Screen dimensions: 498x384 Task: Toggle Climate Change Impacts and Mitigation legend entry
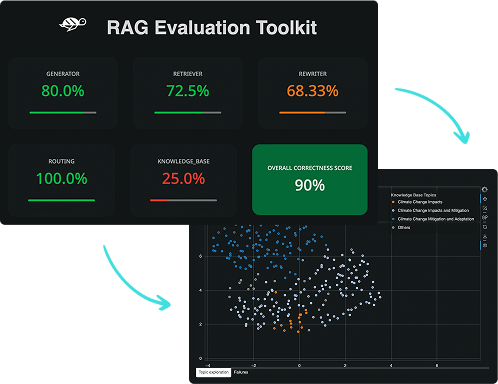431,211
